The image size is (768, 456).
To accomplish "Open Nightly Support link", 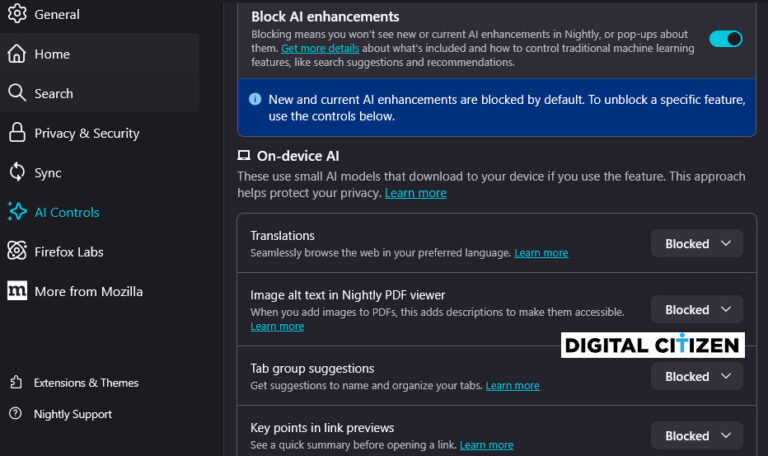I will pos(72,414).
